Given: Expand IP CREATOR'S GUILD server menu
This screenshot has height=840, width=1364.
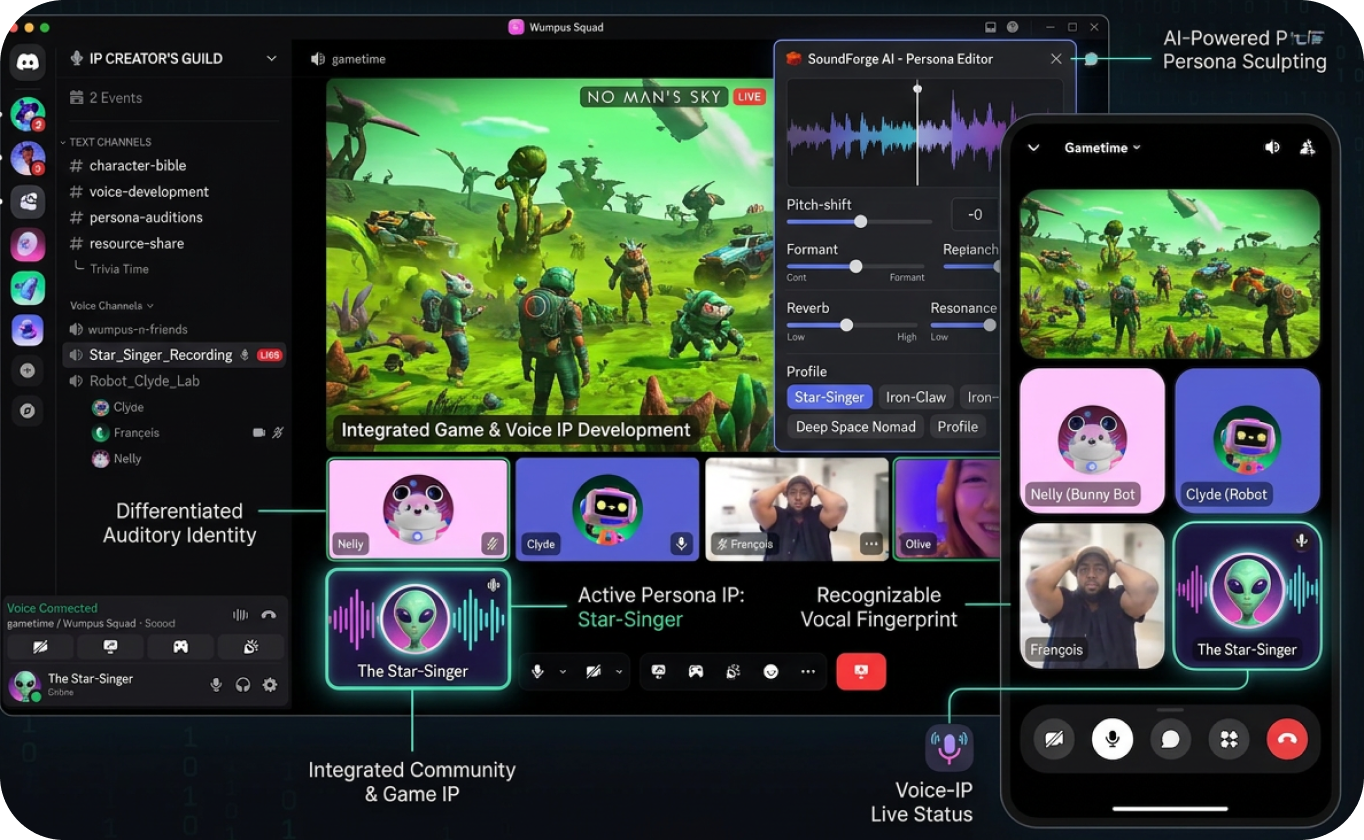Looking at the screenshot, I should 271,59.
